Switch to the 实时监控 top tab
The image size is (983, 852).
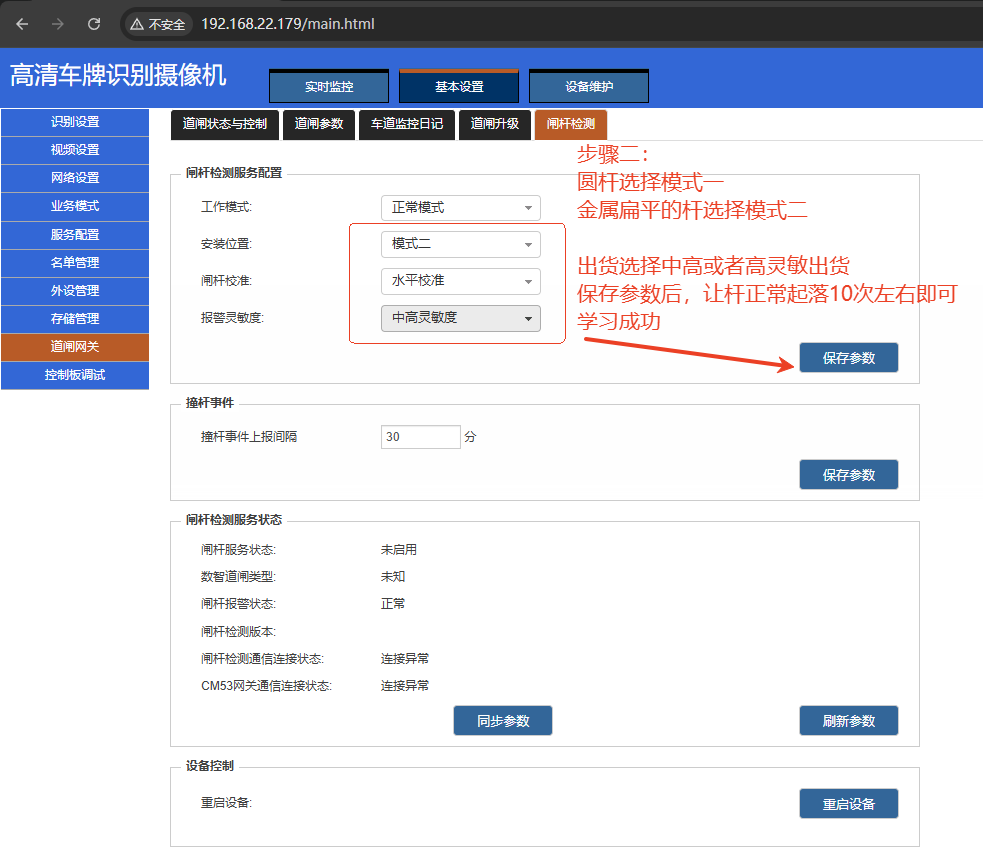pos(329,87)
